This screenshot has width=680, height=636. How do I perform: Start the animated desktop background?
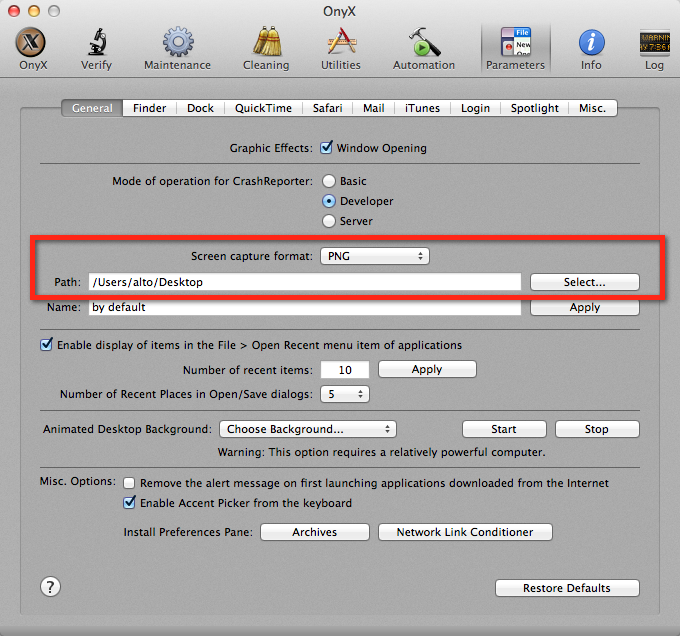[504, 429]
